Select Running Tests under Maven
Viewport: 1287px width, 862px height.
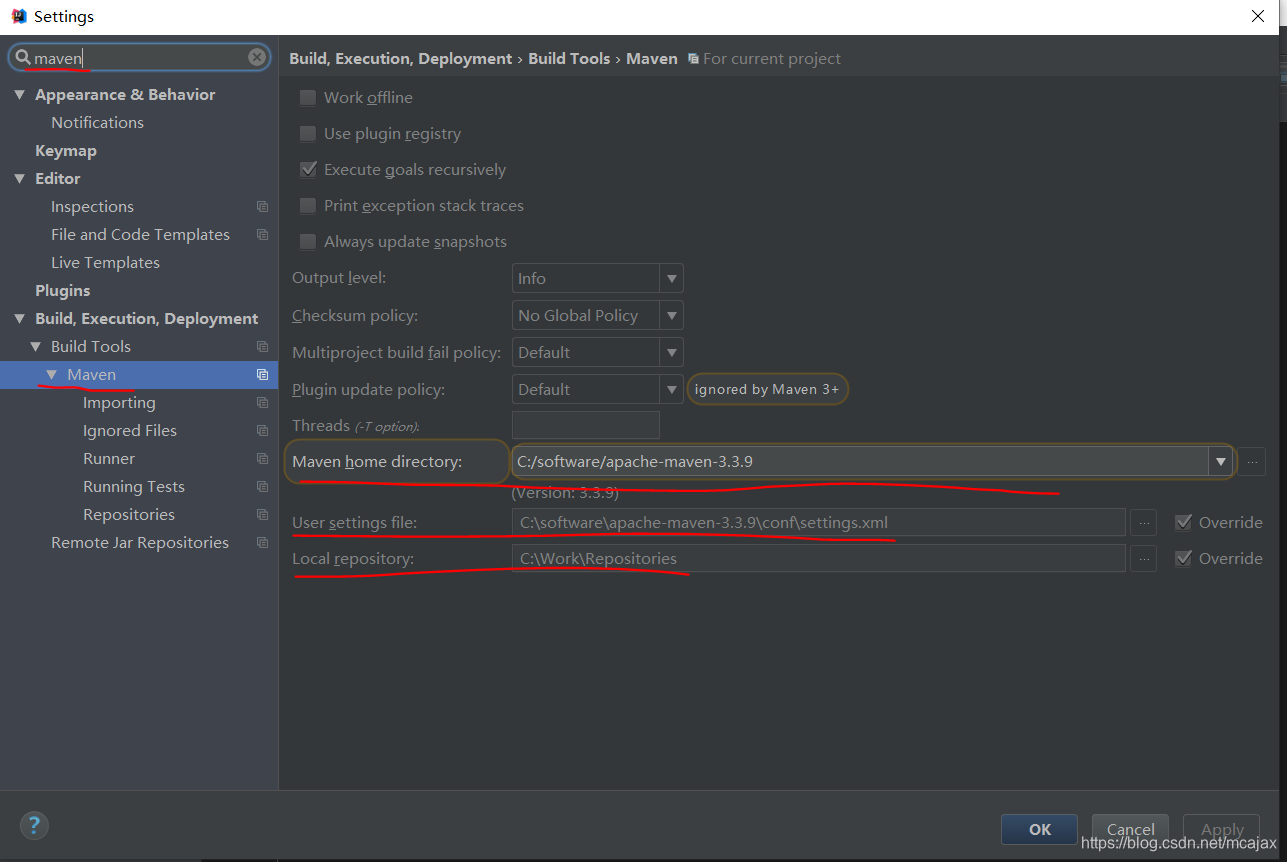(x=134, y=487)
